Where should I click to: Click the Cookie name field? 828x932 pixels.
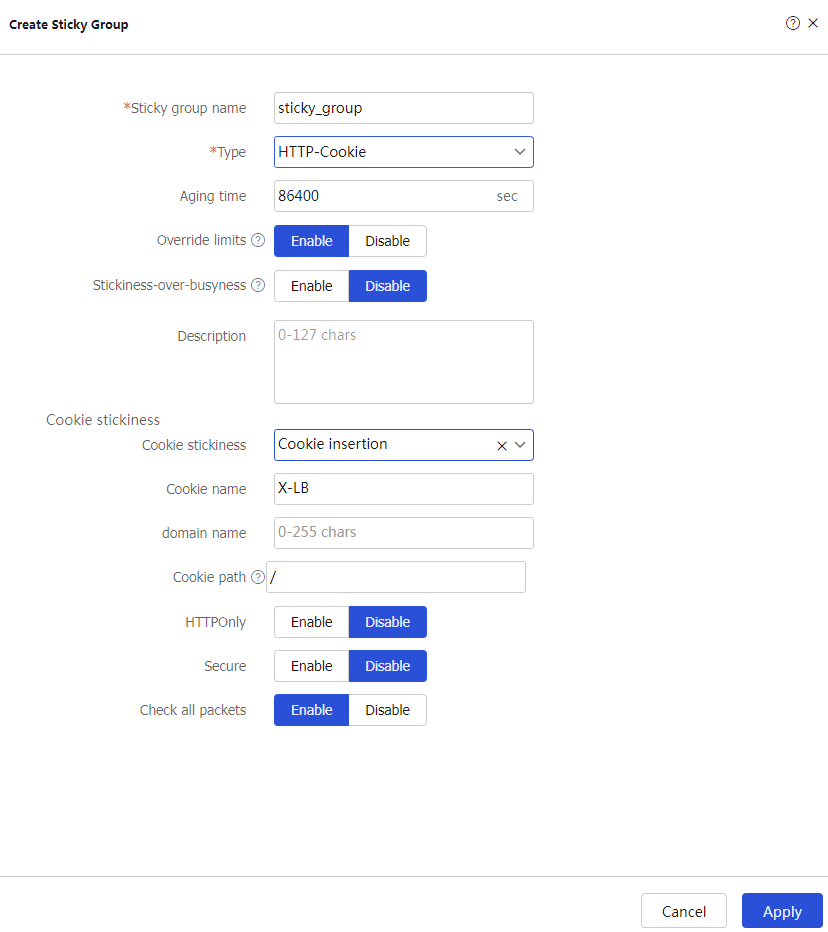pyautogui.click(x=403, y=489)
